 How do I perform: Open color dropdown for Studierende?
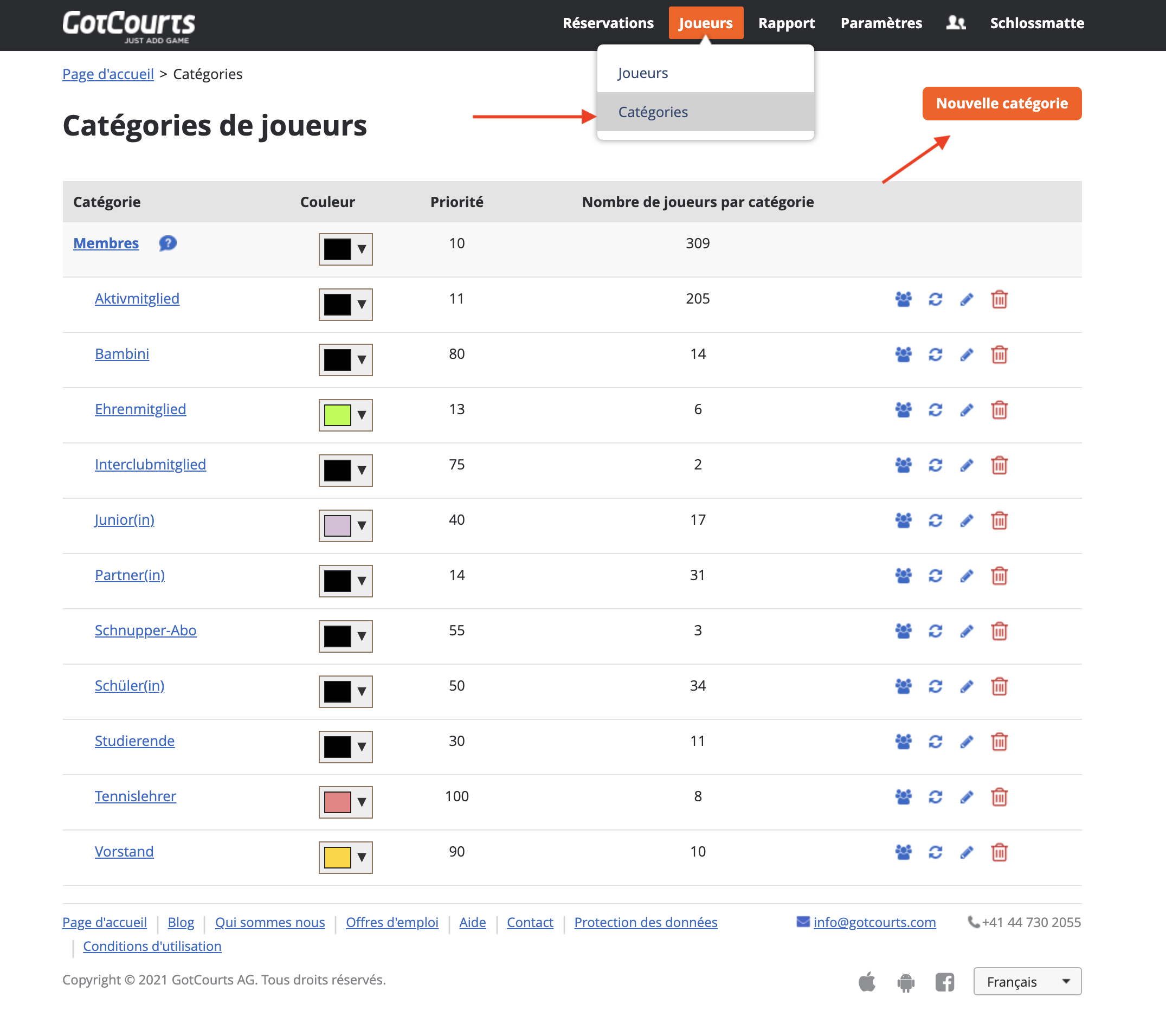[x=345, y=748]
